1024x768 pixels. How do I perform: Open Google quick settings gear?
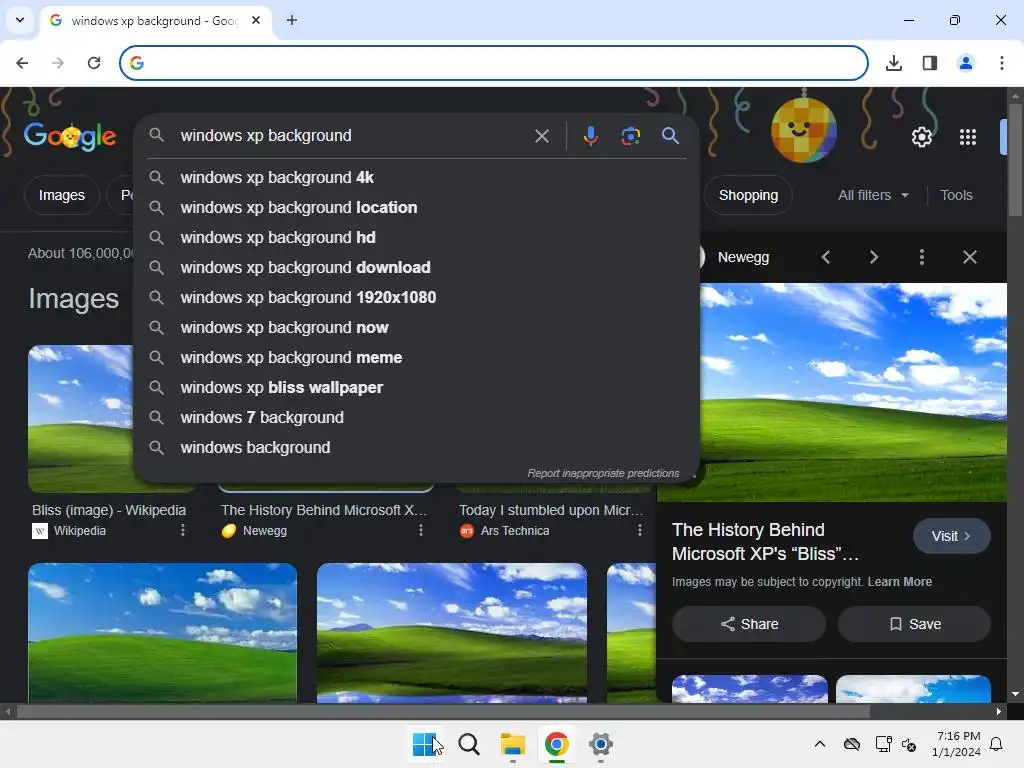[x=921, y=136]
